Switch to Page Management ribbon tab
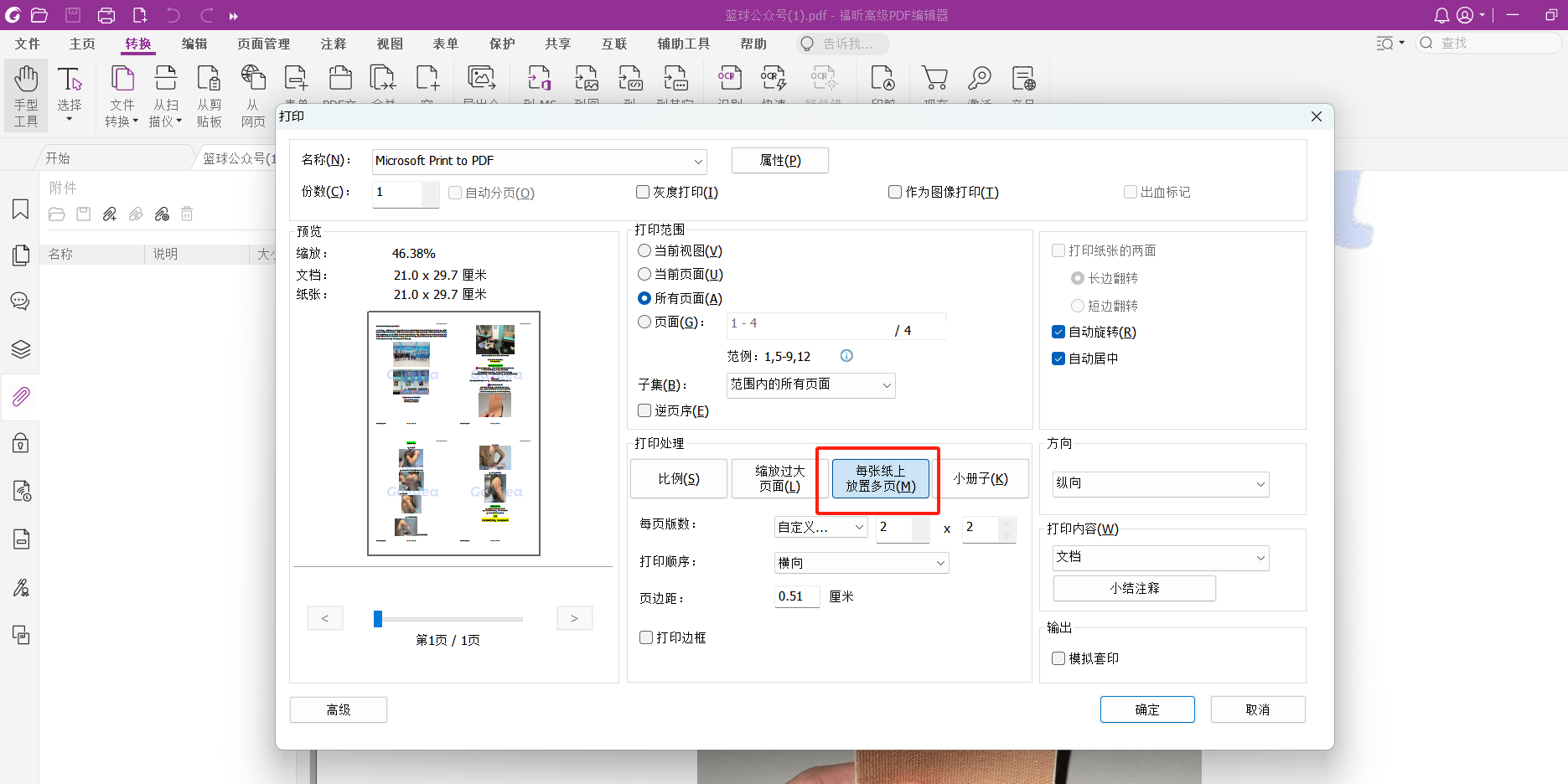Image resolution: width=1568 pixels, height=784 pixels. (263, 44)
